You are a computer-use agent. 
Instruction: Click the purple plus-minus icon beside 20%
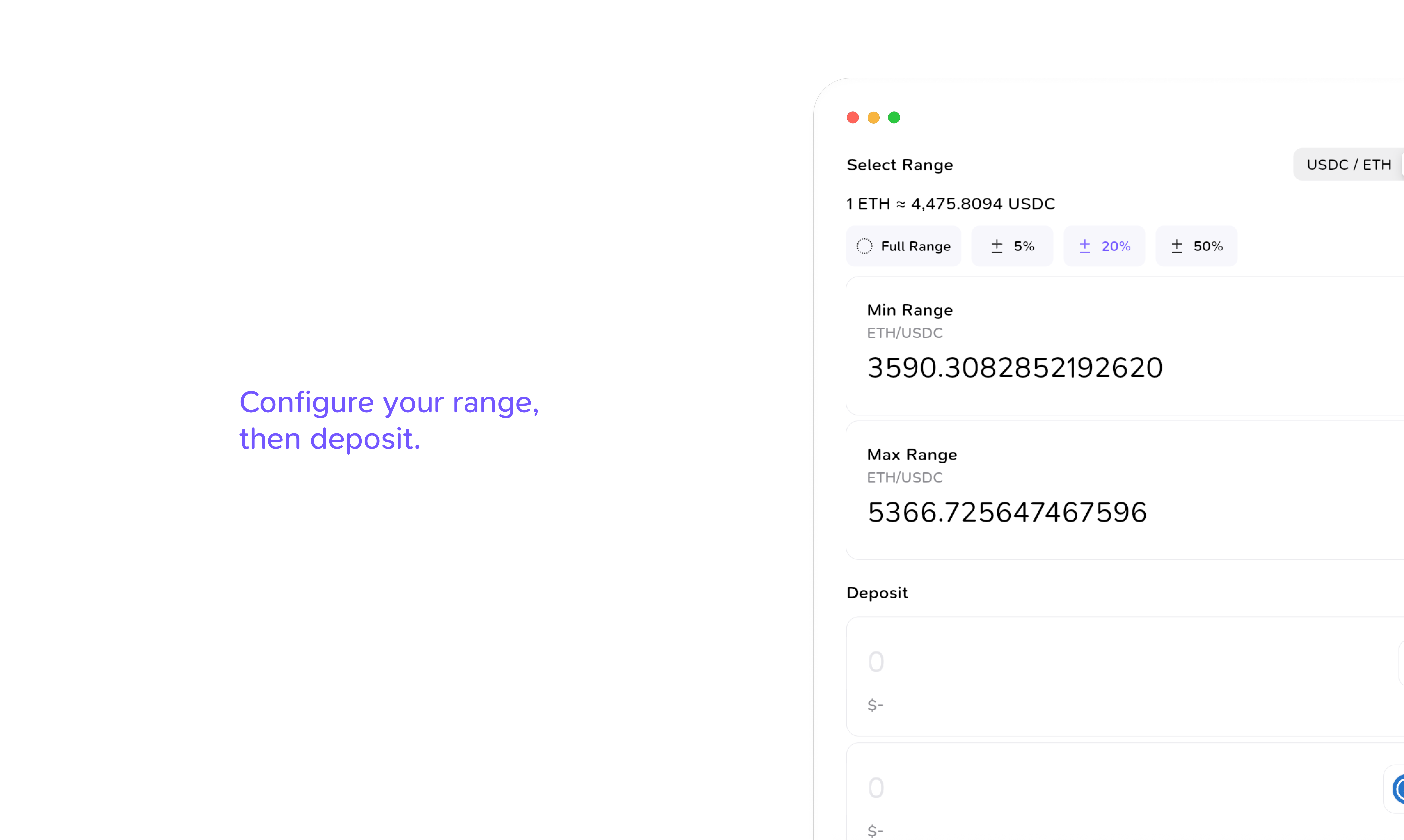(x=1085, y=246)
